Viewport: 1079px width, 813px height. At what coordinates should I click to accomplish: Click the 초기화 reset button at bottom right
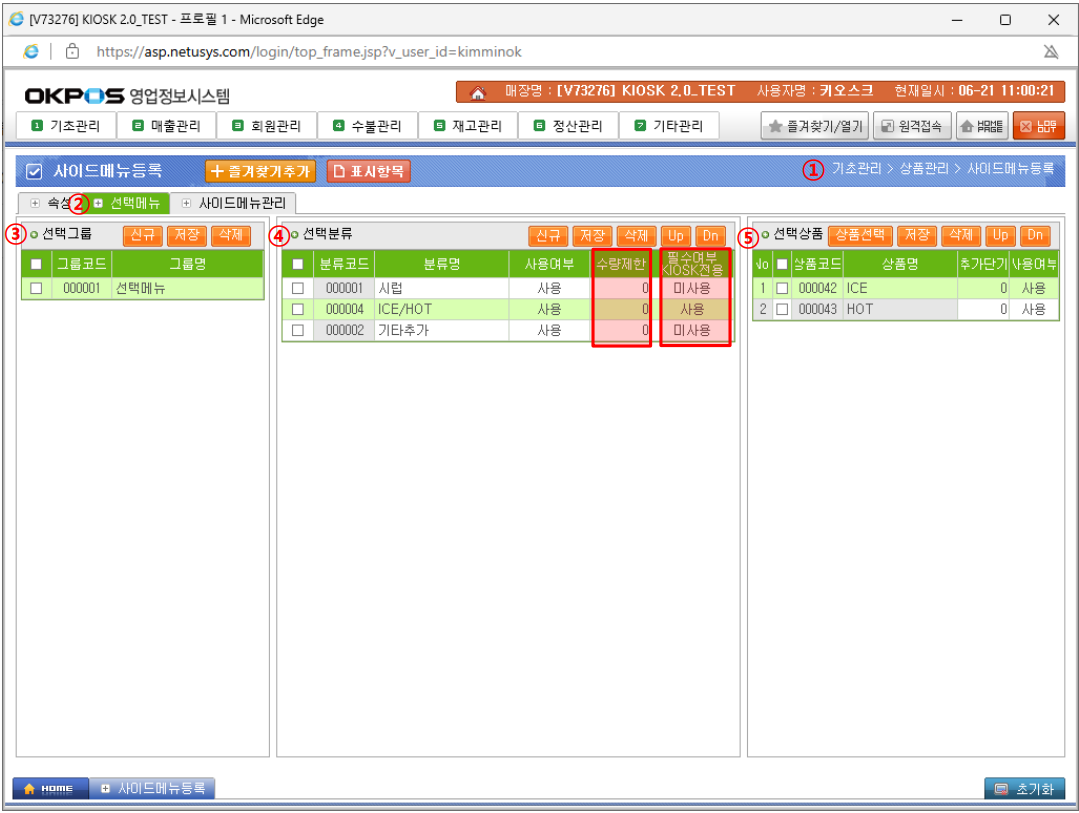click(1024, 789)
